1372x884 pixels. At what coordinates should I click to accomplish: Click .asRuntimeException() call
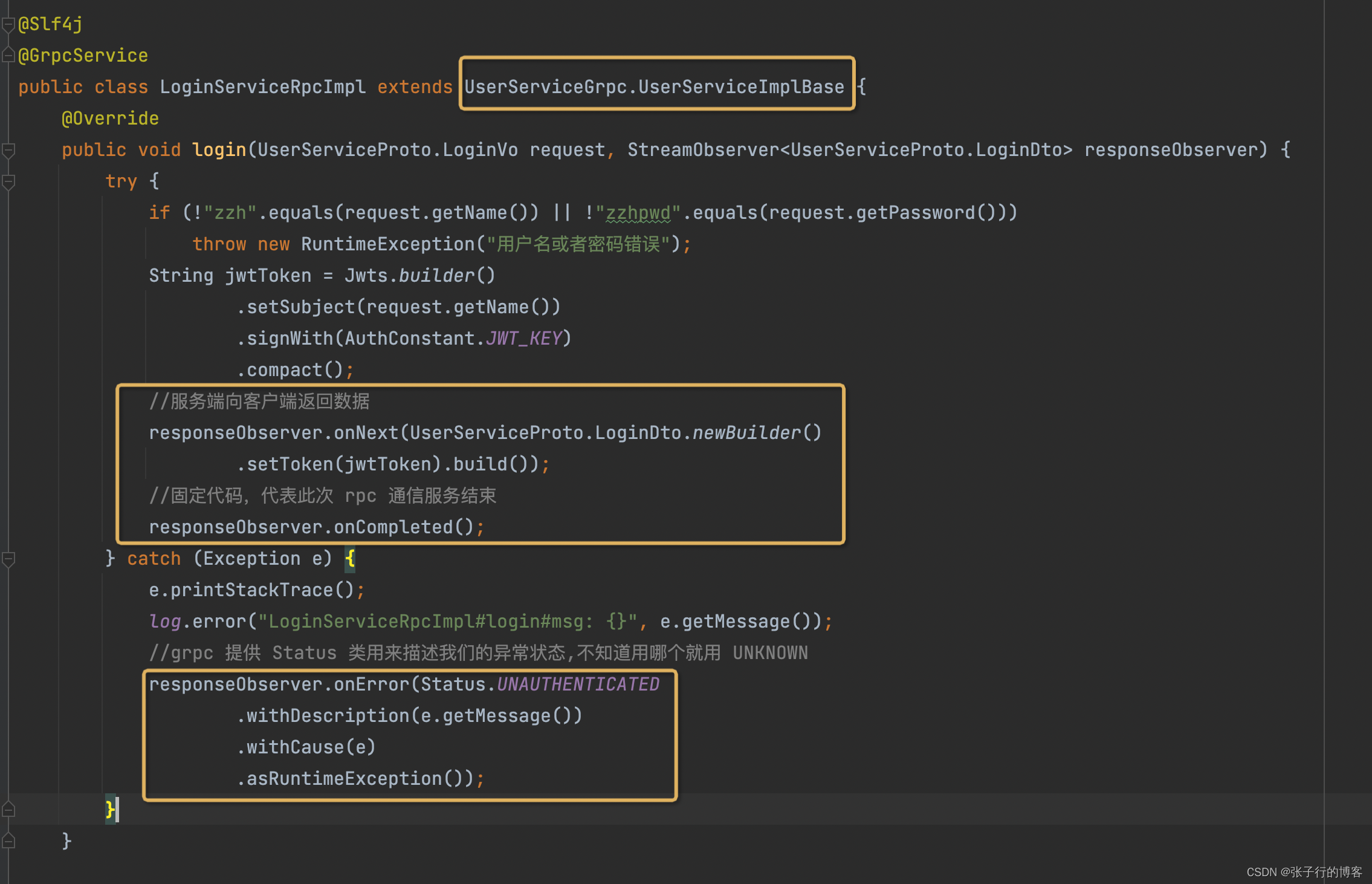tap(355, 779)
